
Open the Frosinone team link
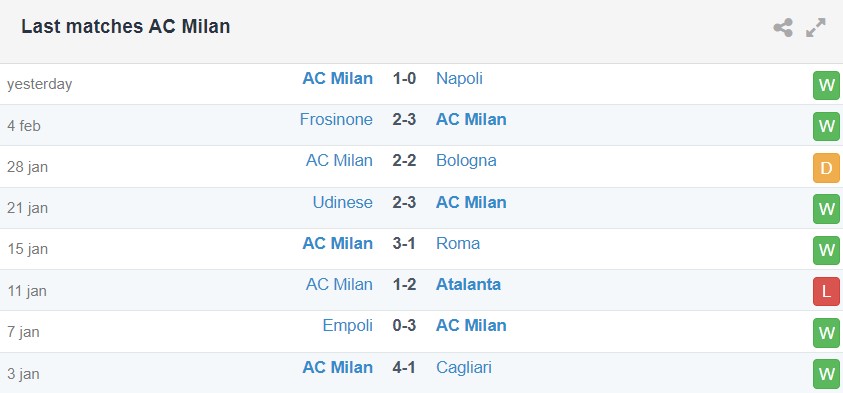(x=336, y=119)
